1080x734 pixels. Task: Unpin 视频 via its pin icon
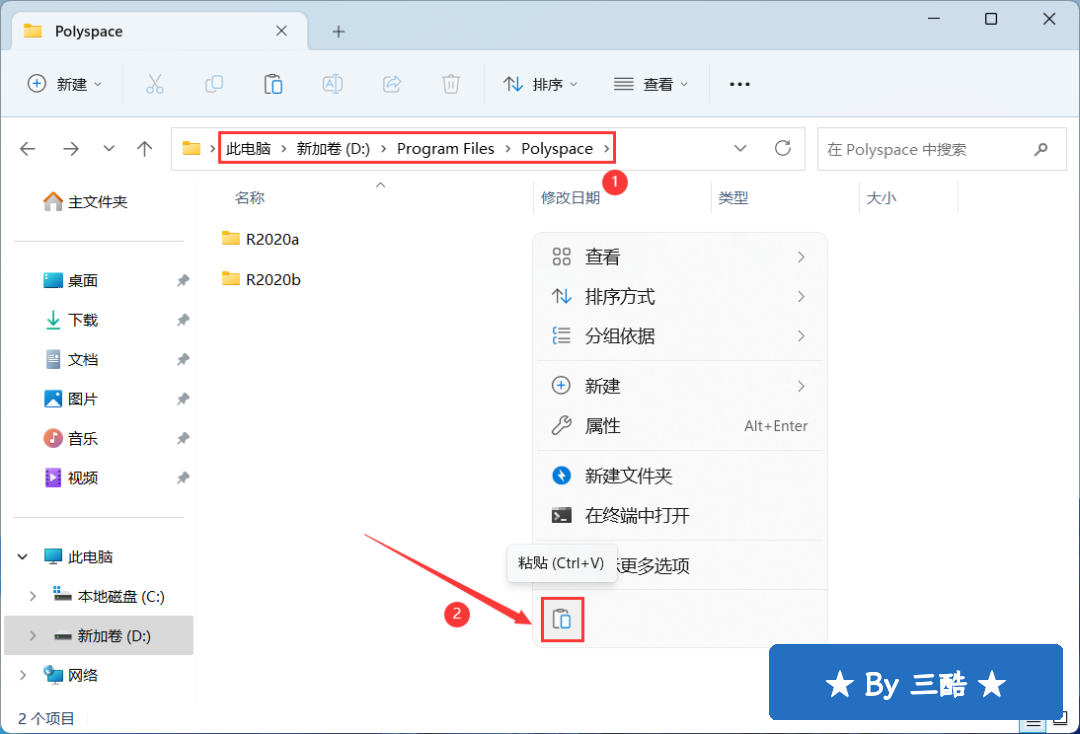point(183,478)
